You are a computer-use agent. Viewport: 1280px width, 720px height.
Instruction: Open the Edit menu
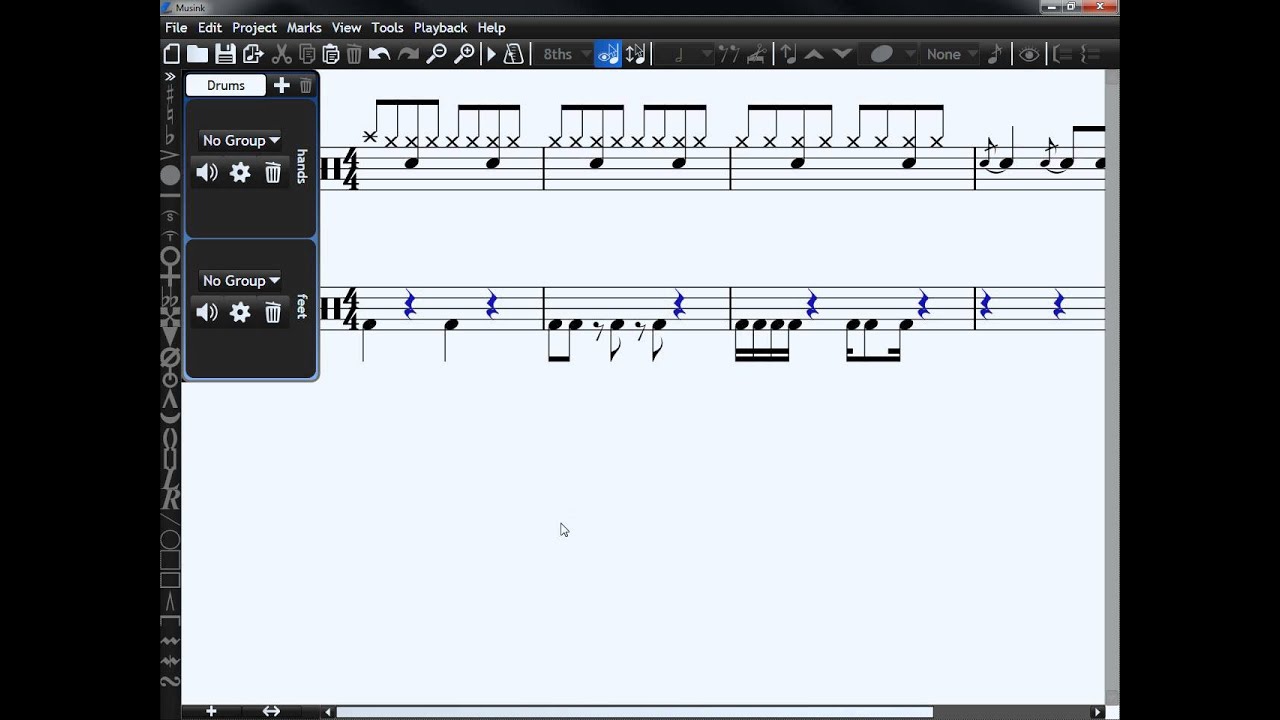[x=209, y=28]
